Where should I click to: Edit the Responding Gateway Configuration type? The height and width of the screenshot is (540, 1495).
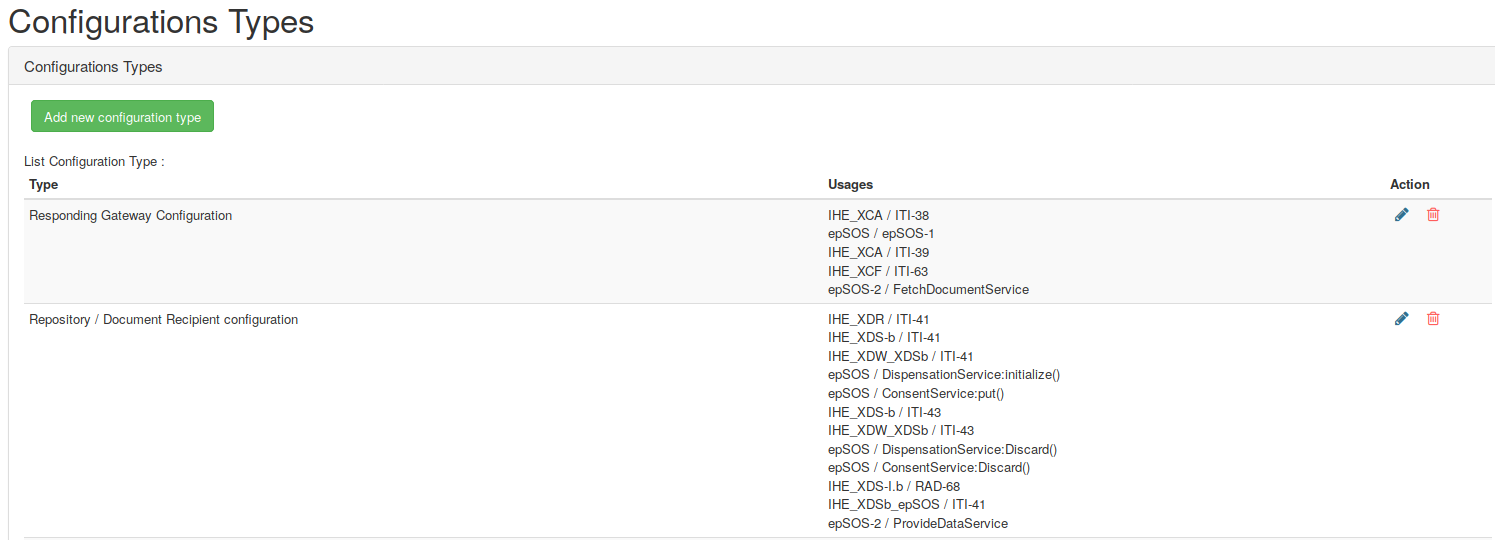pos(1401,215)
